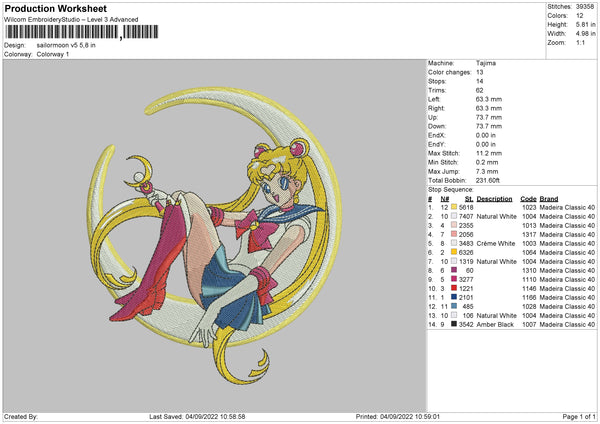Click the Stop Sequence heading

(451, 189)
